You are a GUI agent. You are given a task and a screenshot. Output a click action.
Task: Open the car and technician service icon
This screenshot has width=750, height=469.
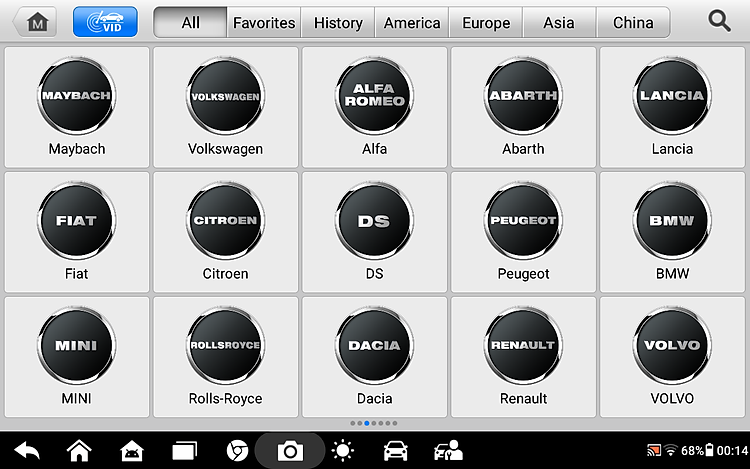pos(448,450)
